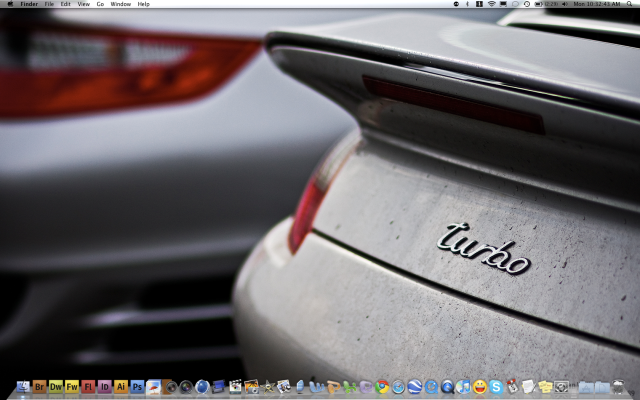This screenshot has height=400, width=640.
Task: Open Adobe Fireworks in the dock
Action: pyautogui.click(x=72, y=386)
